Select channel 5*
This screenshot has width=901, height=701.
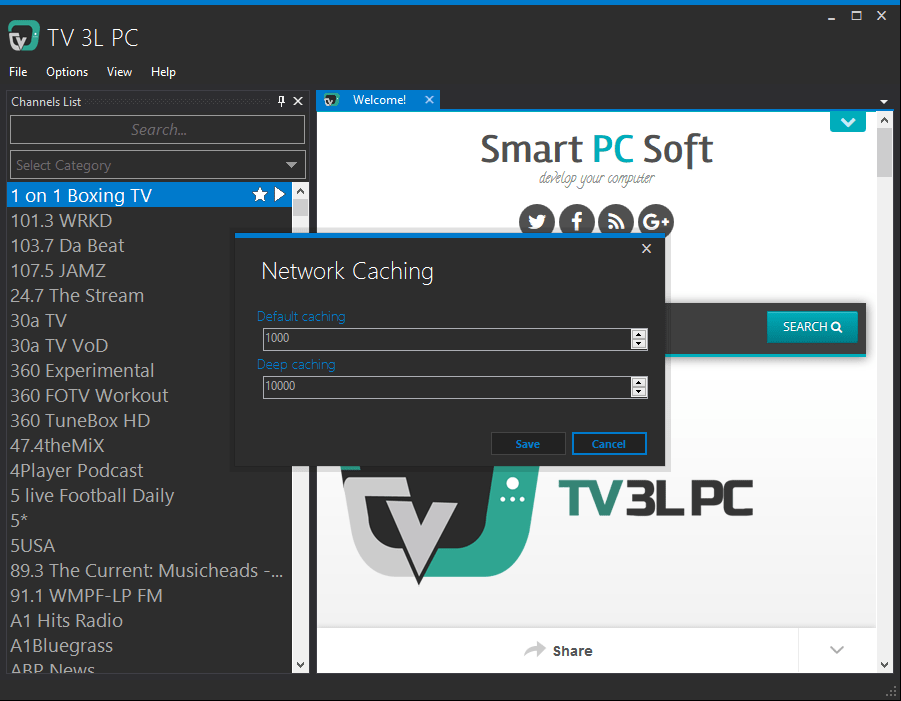(149, 520)
